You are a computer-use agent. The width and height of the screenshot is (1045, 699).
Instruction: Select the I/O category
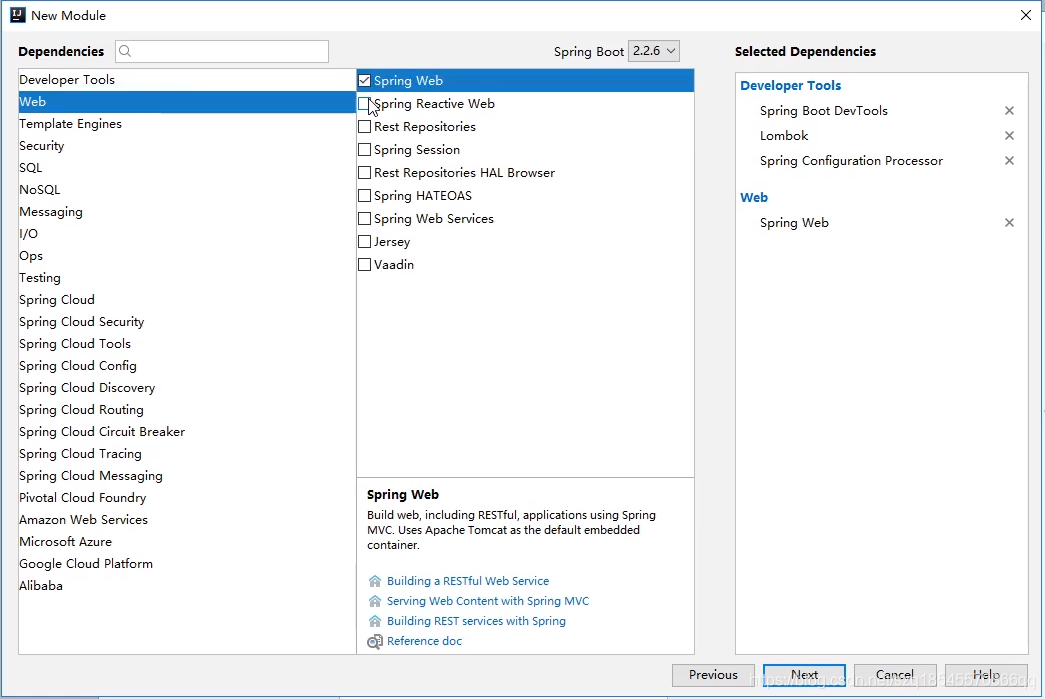pyautogui.click(x=187, y=234)
